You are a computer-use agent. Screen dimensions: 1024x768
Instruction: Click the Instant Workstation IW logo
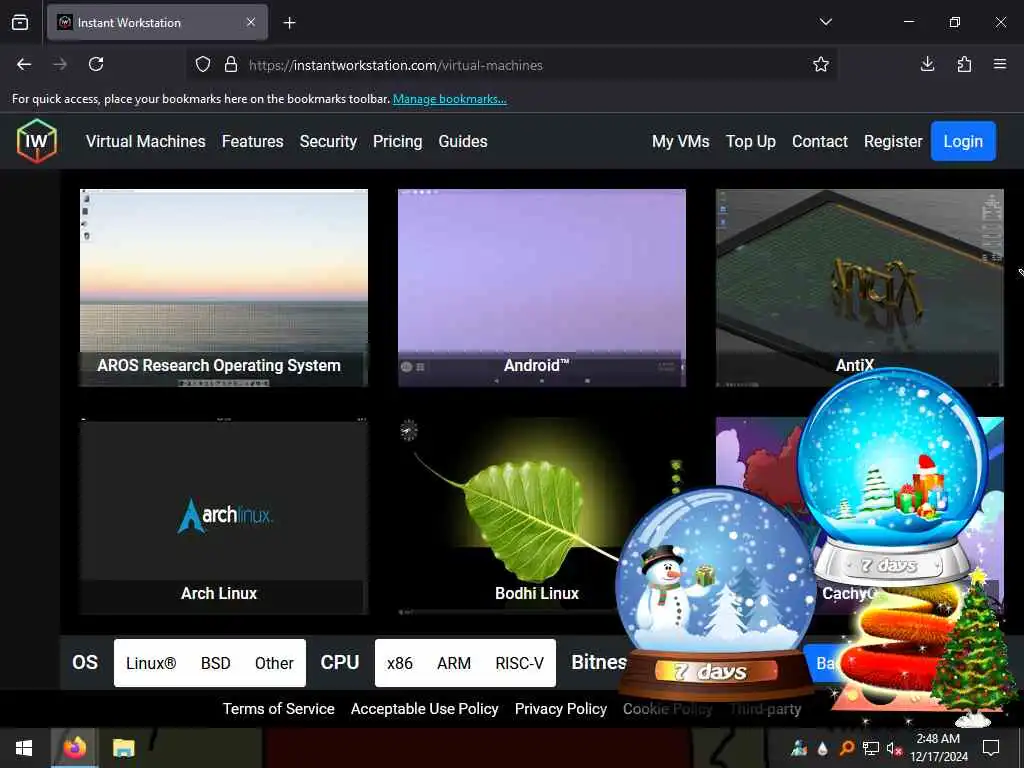click(x=37, y=141)
